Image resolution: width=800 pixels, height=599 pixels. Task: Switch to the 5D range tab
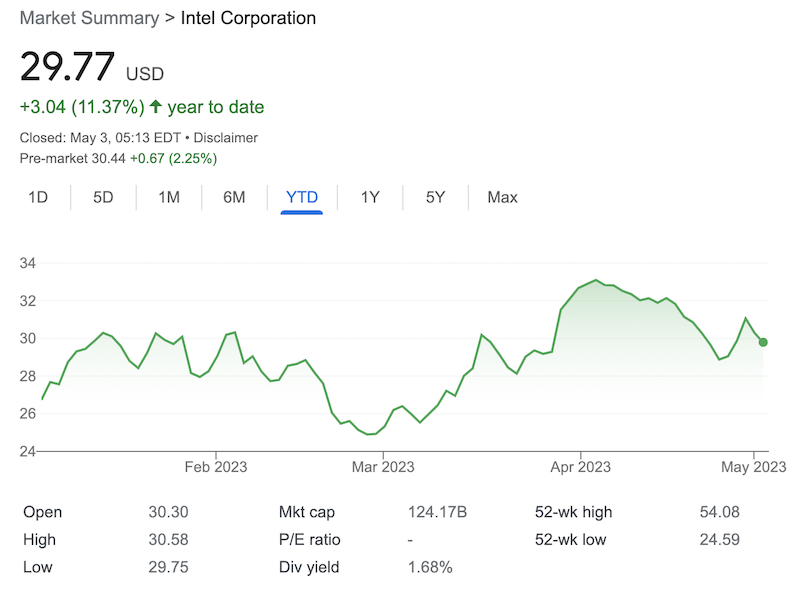coord(103,197)
